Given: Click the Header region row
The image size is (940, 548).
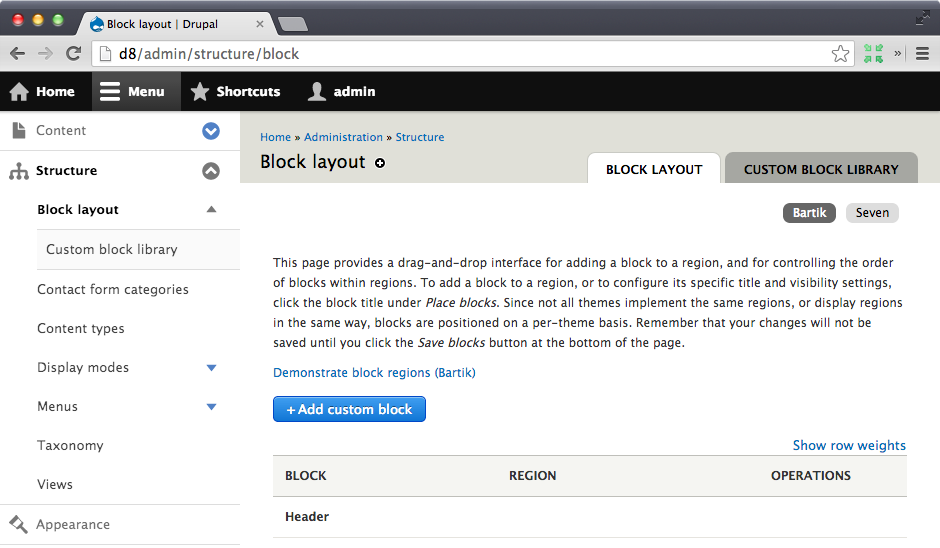Looking at the screenshot, I should [589, 517].
